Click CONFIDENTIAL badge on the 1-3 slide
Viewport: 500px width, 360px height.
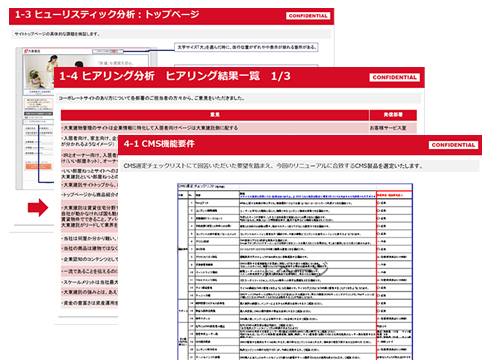[x=308, y=16]
